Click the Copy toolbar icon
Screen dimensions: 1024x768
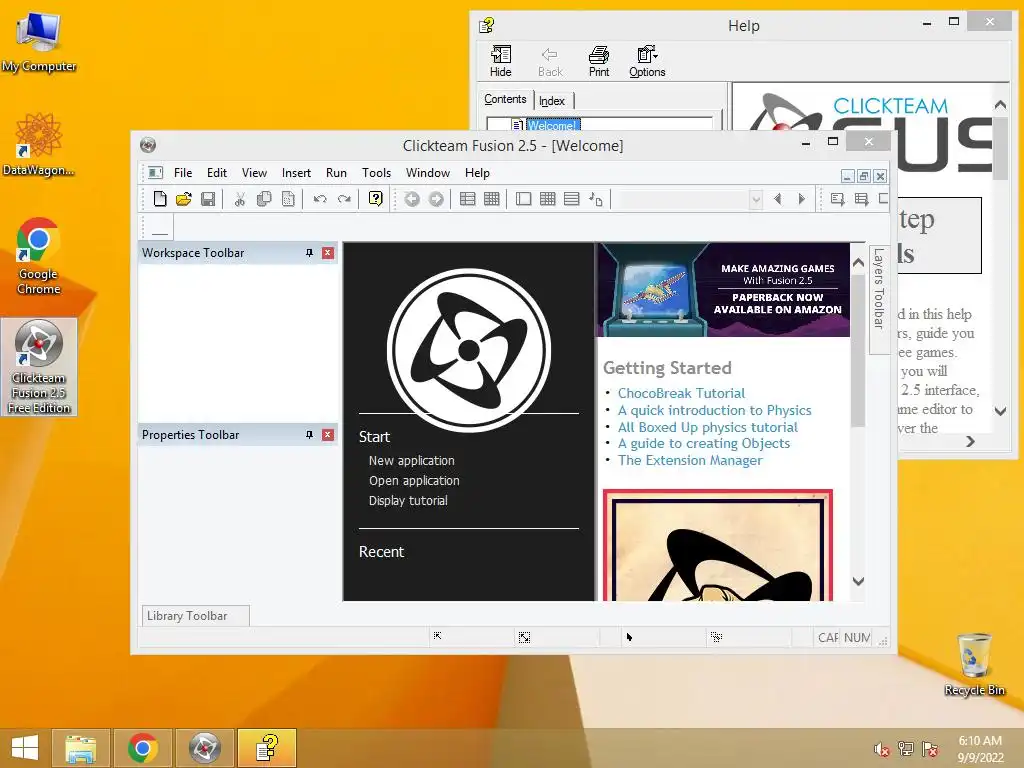(x=264, y=199)
